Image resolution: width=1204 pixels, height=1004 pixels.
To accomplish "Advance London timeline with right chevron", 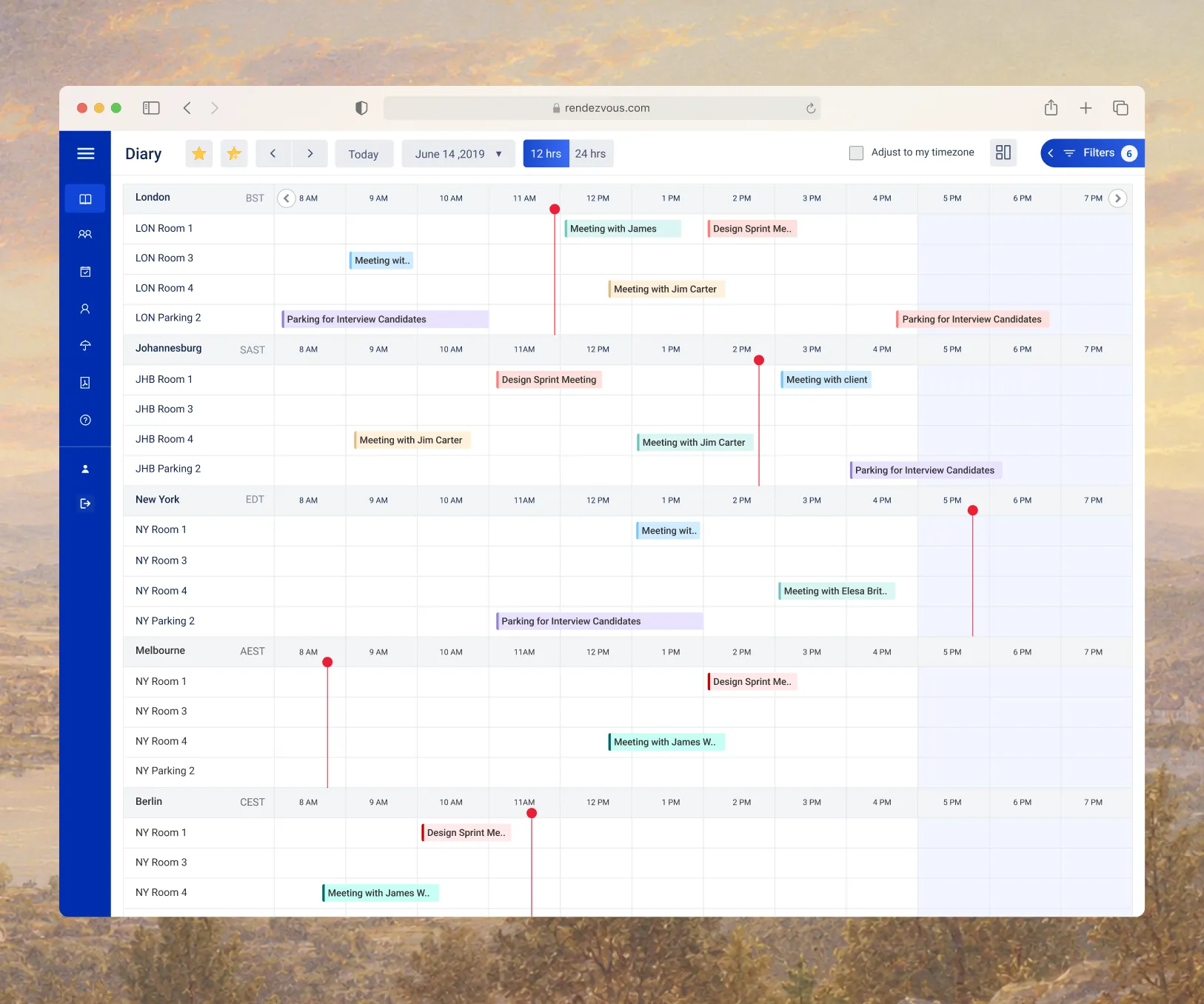I will coord(1118,198).
